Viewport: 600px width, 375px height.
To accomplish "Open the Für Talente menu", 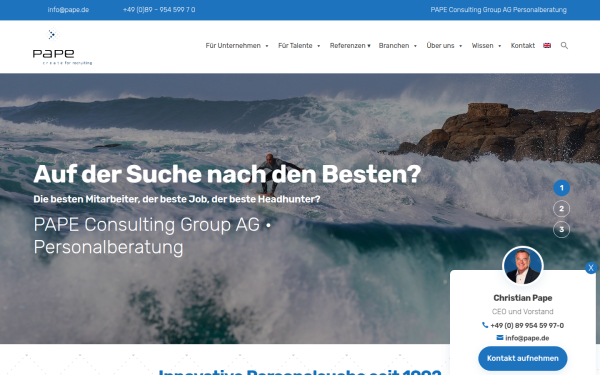I will point(295,46).
